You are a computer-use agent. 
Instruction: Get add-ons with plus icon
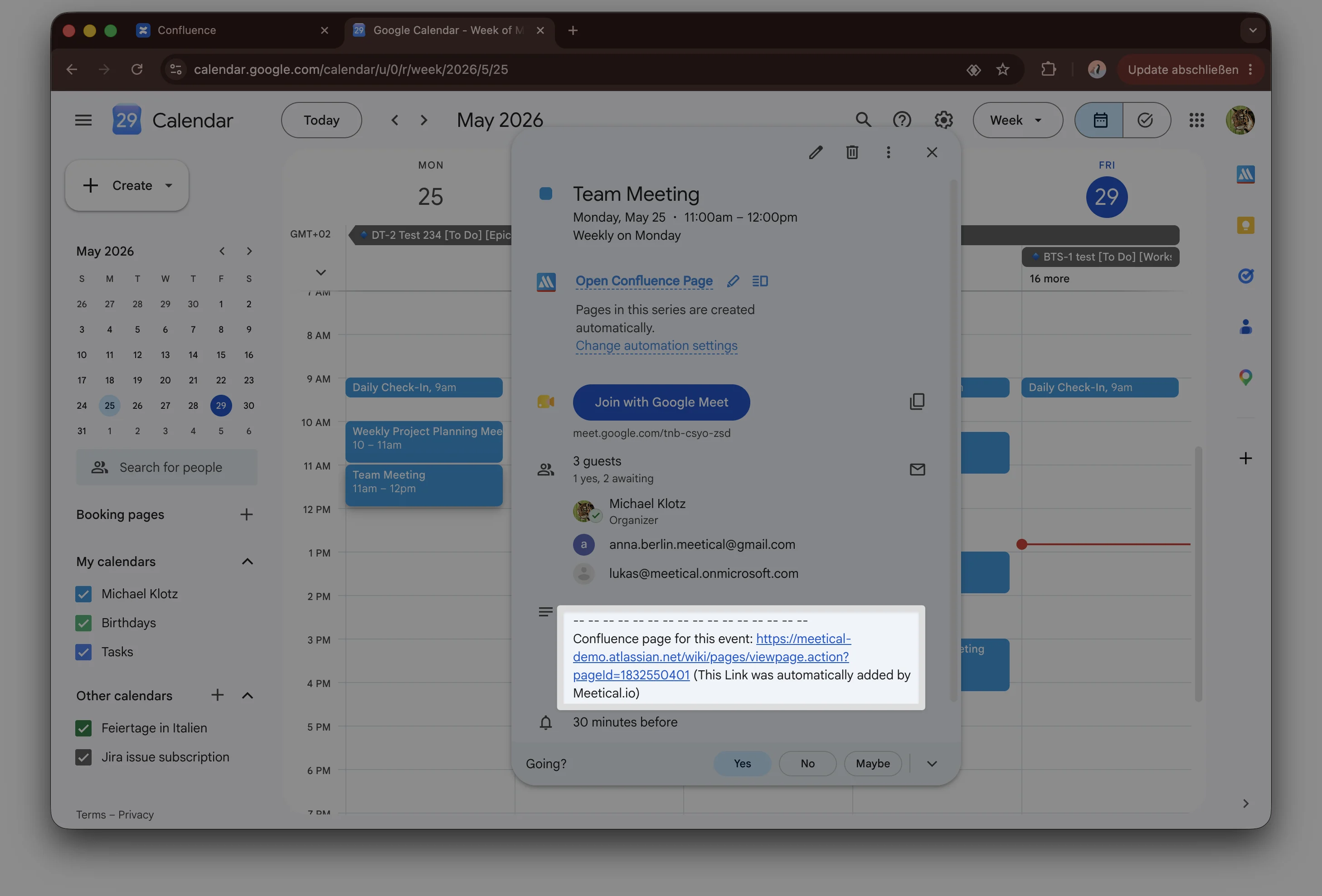[x=1246, y=458]
